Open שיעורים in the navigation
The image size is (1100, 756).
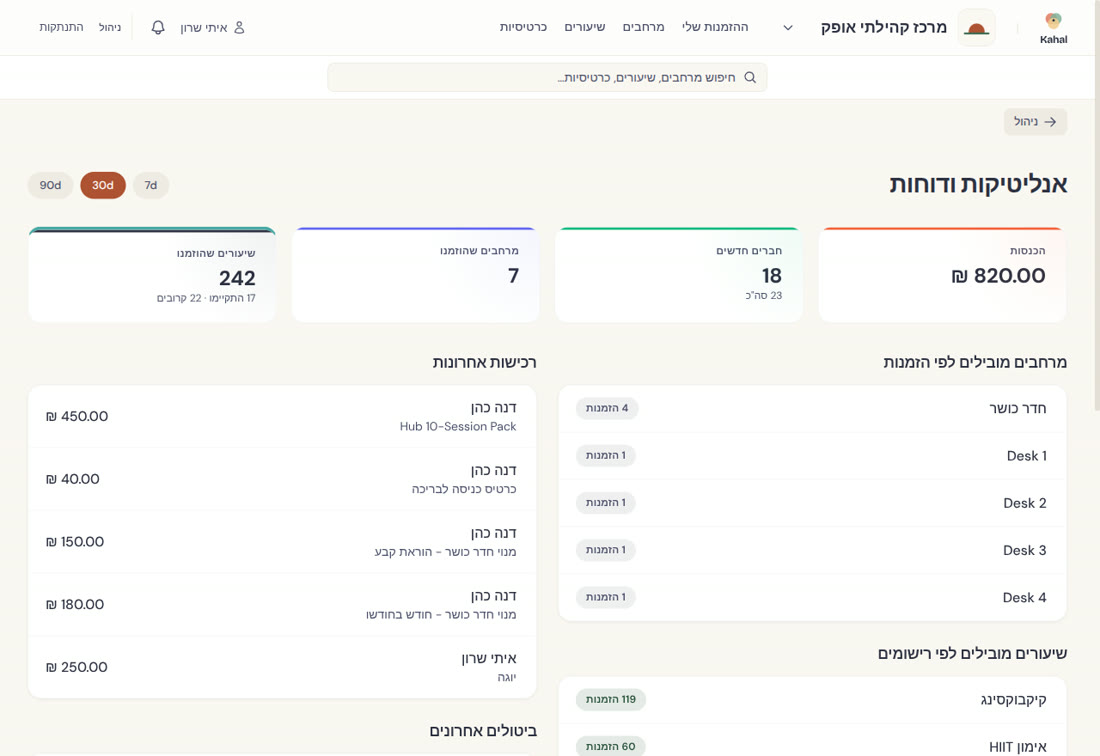584,27
